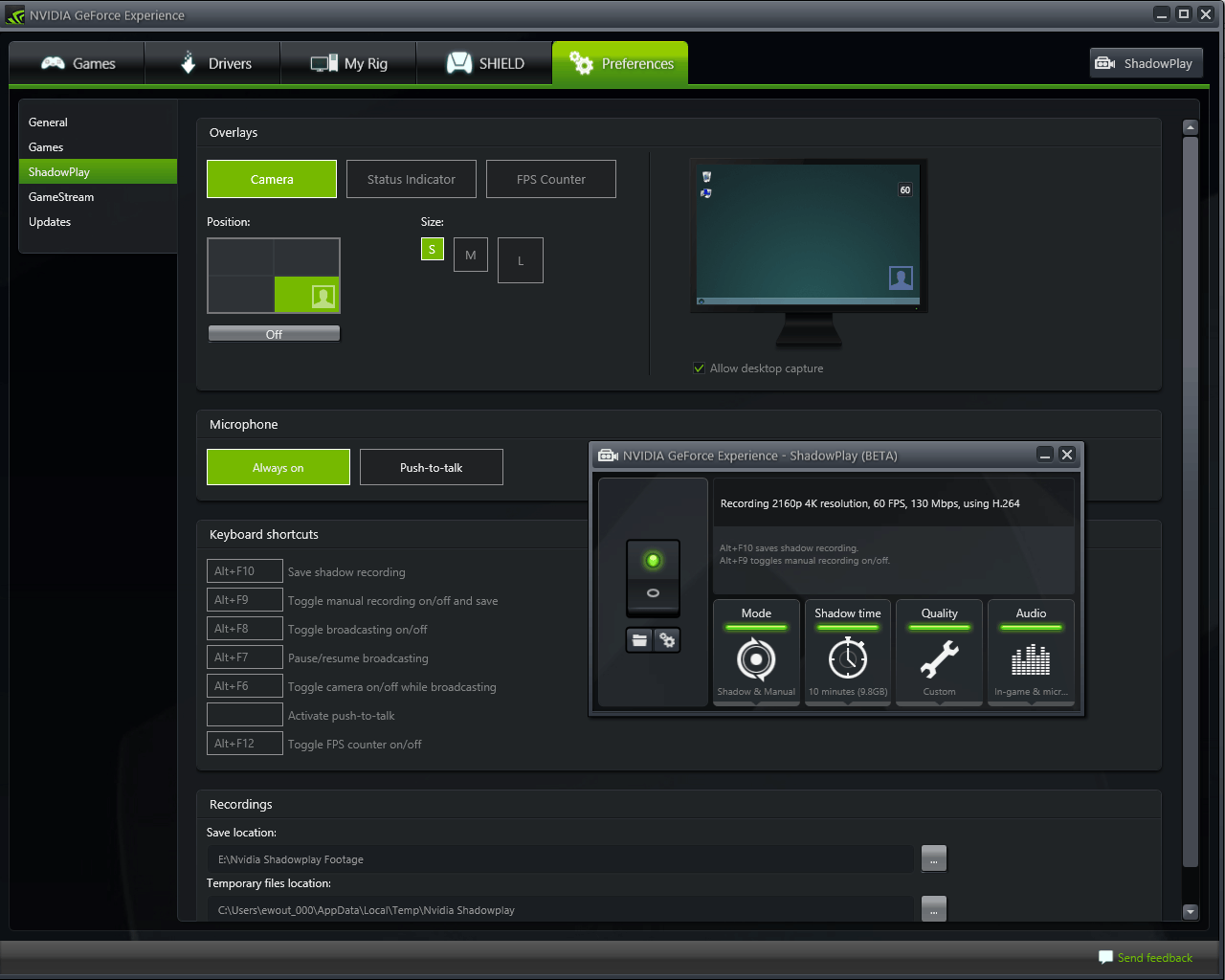Toggle the ShadowPlay power switch

click(653, 577)
